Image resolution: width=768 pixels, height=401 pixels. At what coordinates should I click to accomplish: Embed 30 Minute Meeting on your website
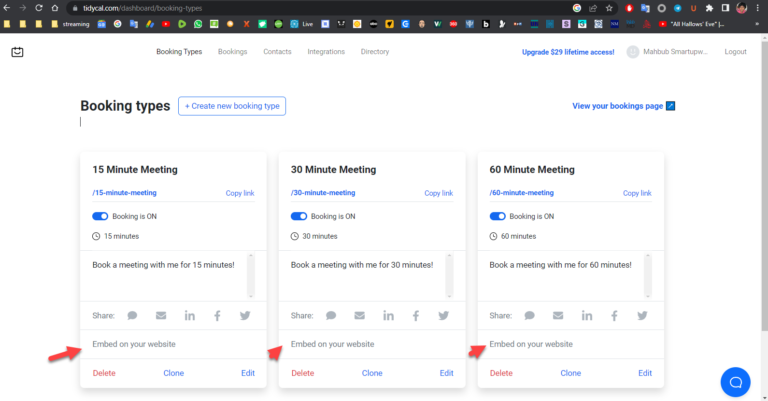(x=333, y=344)
